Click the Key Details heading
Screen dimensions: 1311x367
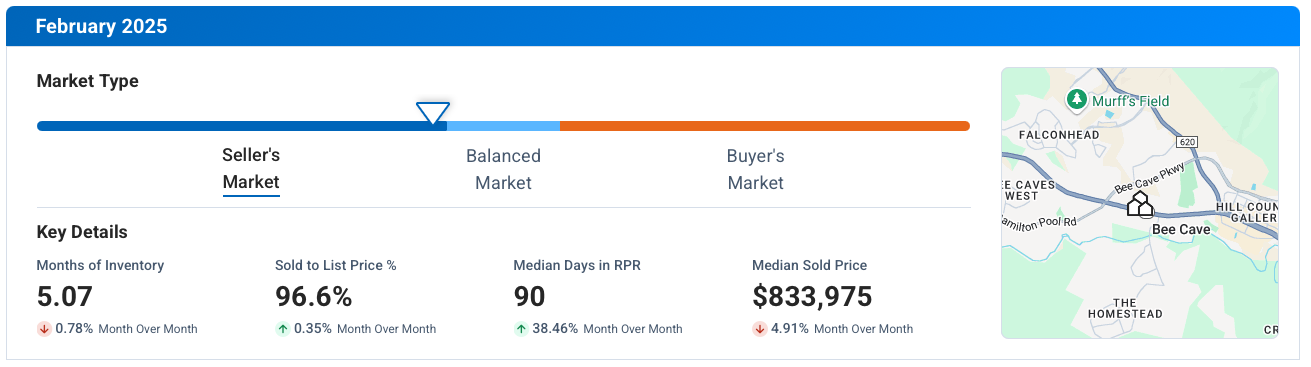[82, 232]
